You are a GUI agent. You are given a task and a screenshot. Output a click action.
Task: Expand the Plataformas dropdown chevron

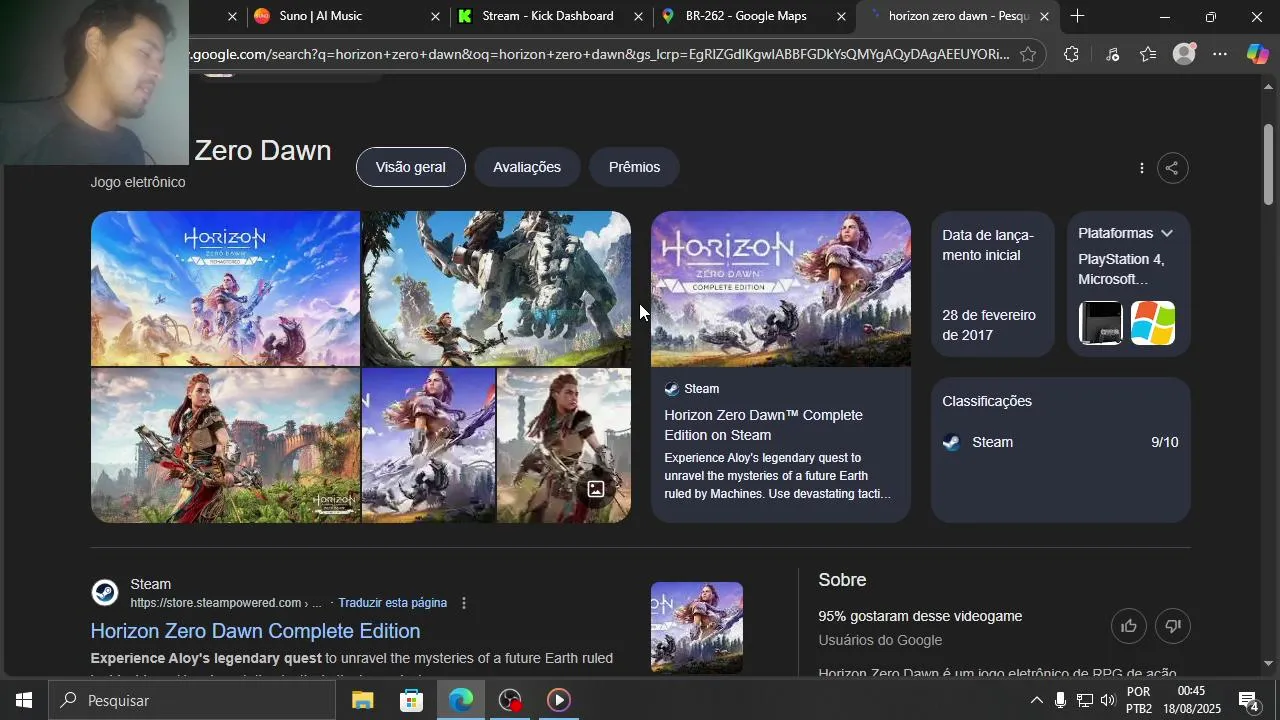[1166, 233]
